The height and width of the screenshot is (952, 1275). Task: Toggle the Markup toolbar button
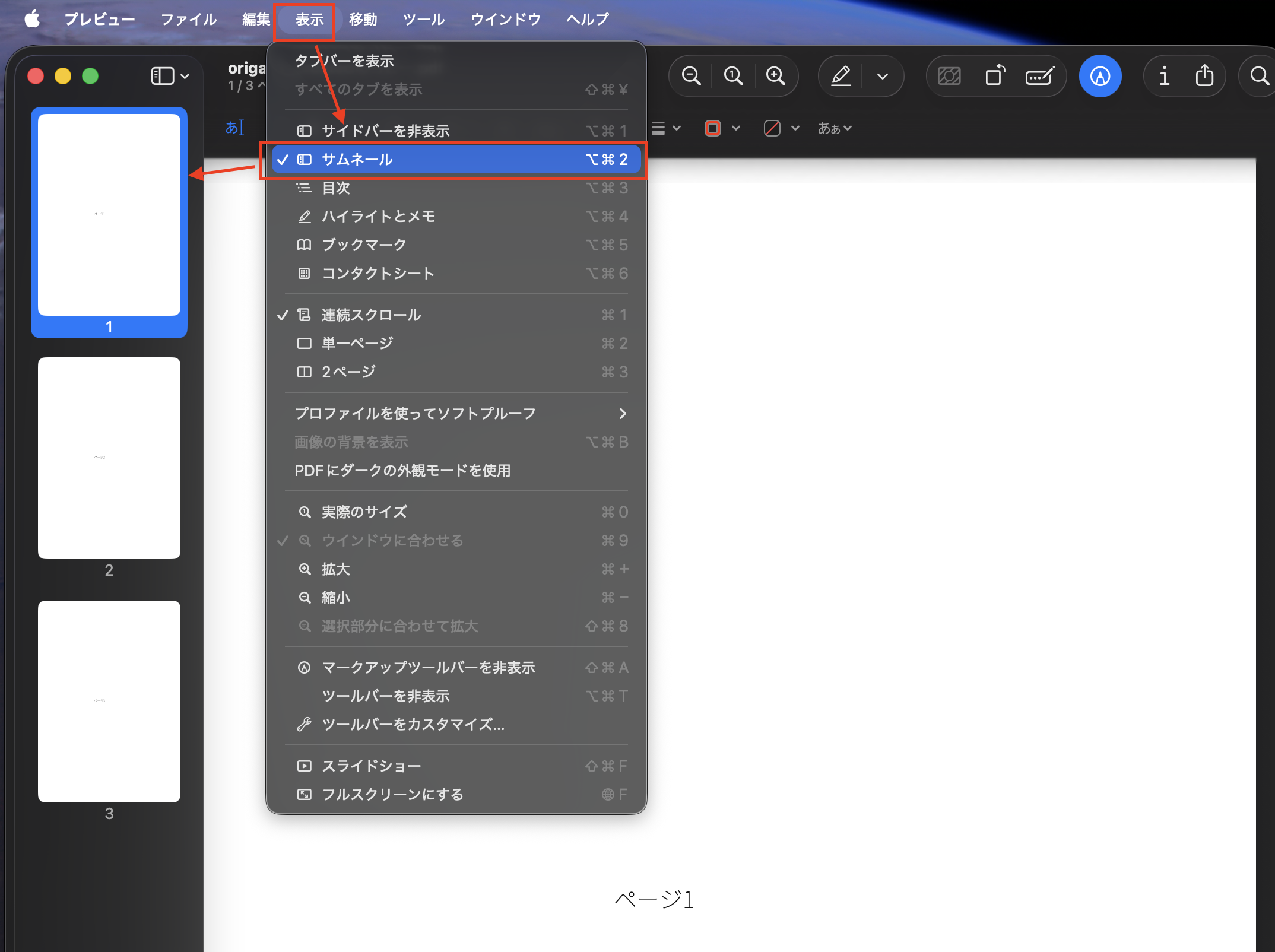click(1100, 76)
